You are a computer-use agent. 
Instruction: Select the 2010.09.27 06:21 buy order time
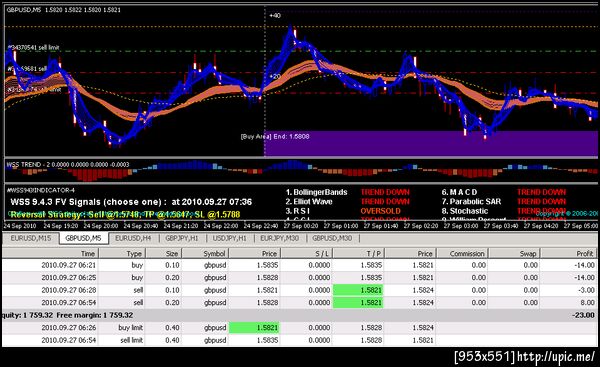(68, 265)
